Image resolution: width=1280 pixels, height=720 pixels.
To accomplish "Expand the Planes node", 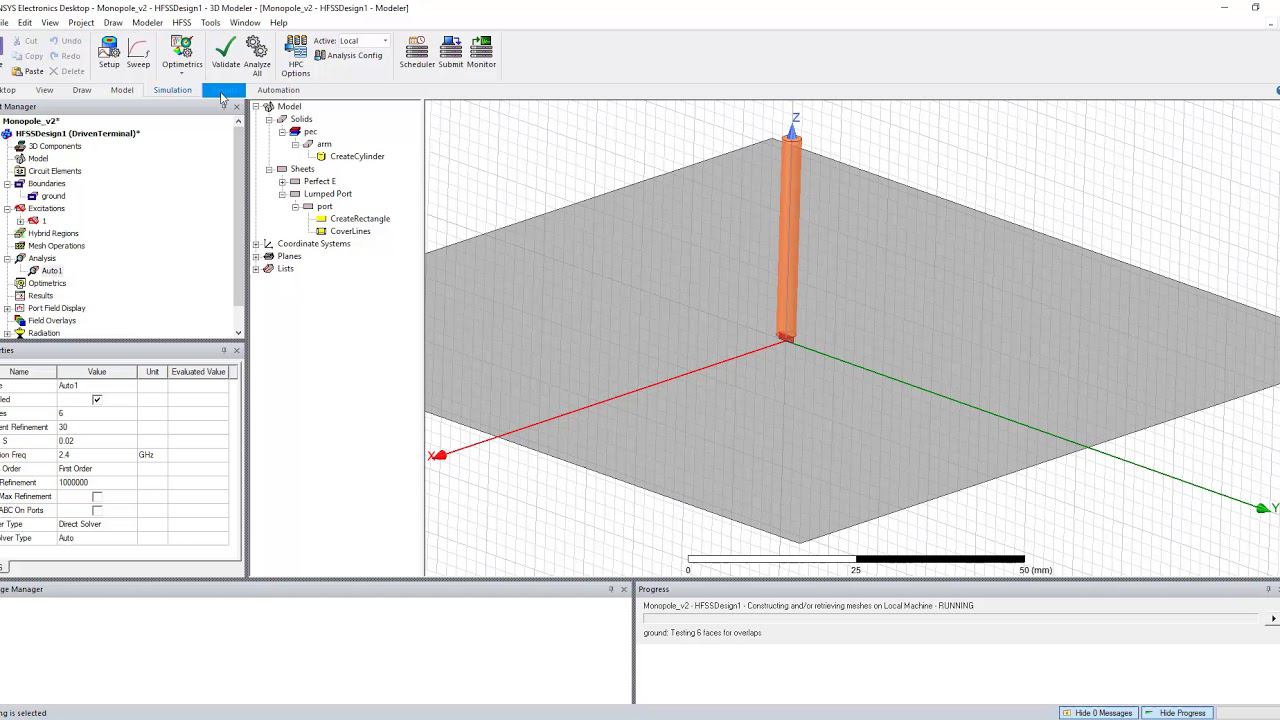I will 256,256.
